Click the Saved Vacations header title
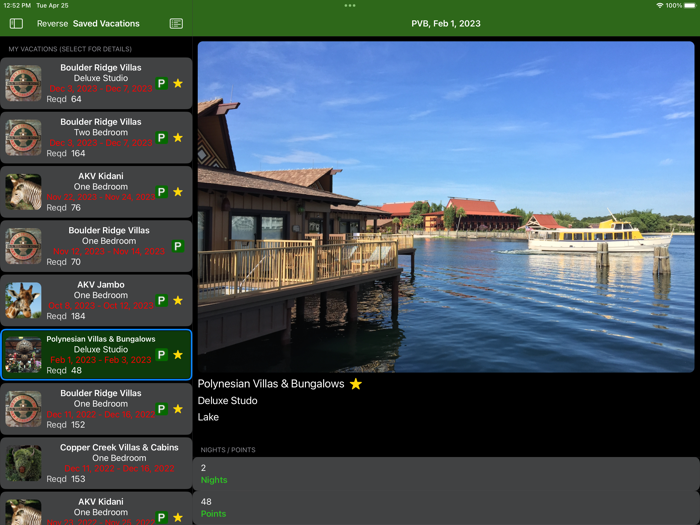700x525 pixels. click(106, 23)
